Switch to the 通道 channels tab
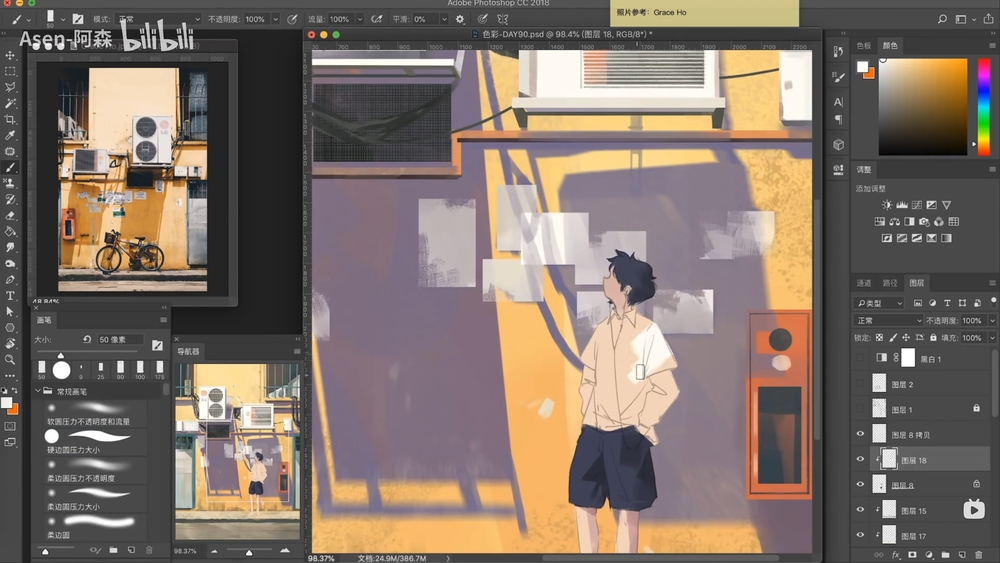The width and height of the screenshot is (1000, 563). 864,283
